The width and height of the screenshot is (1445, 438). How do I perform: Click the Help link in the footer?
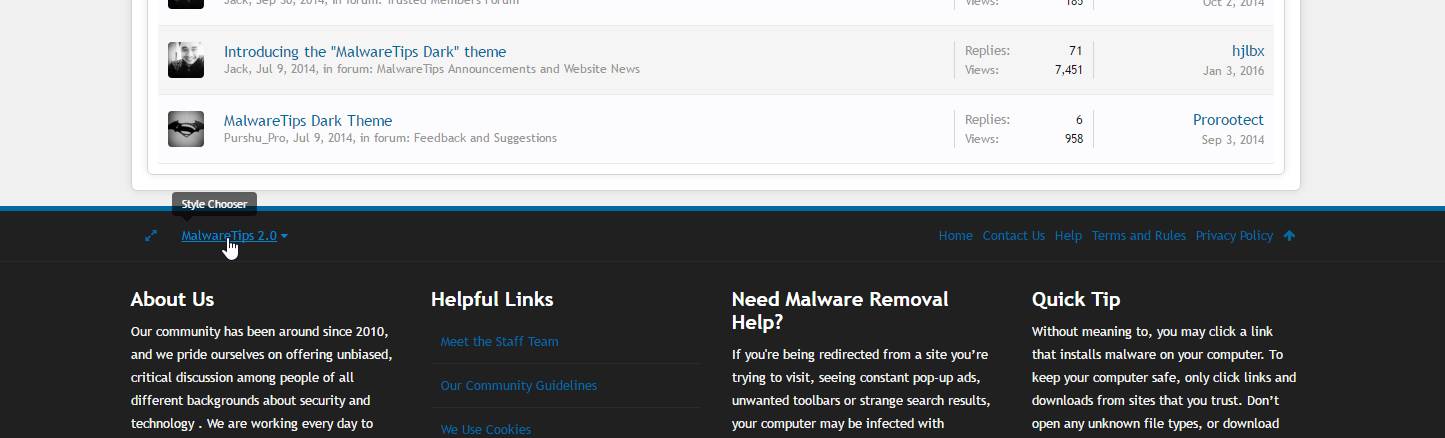pyautogui.click(x=1068, y=236)
